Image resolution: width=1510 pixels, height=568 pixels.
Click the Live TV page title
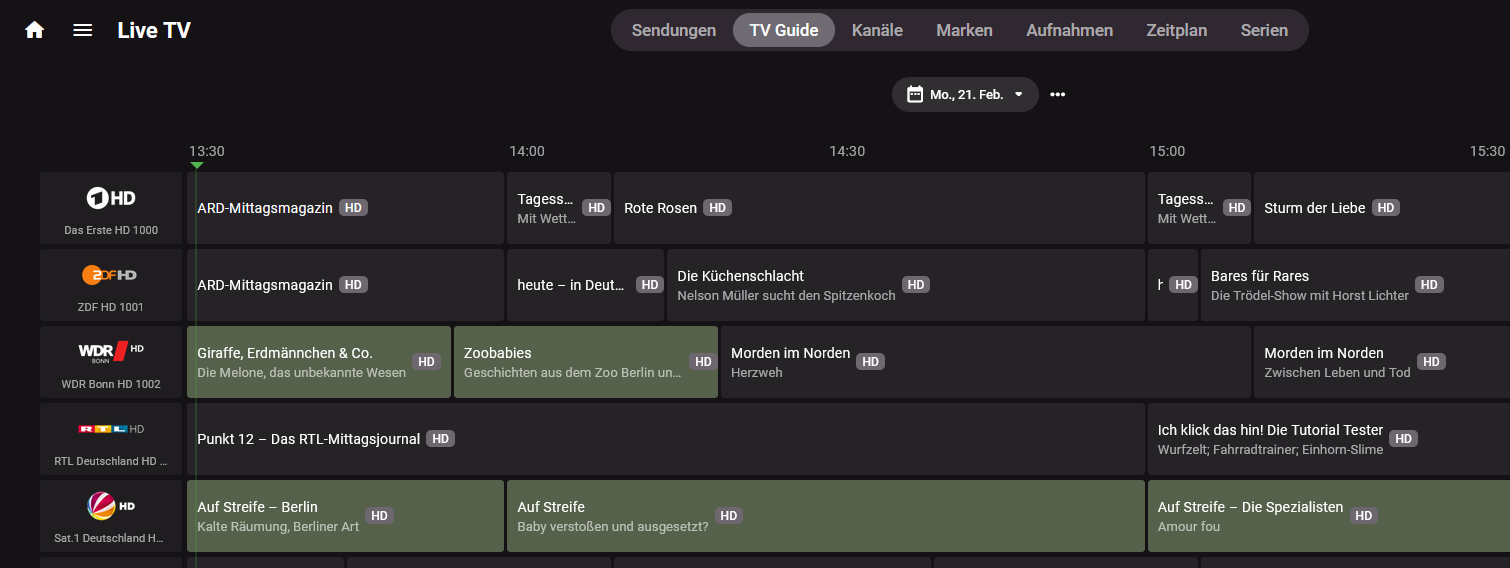tap(154, 30)
